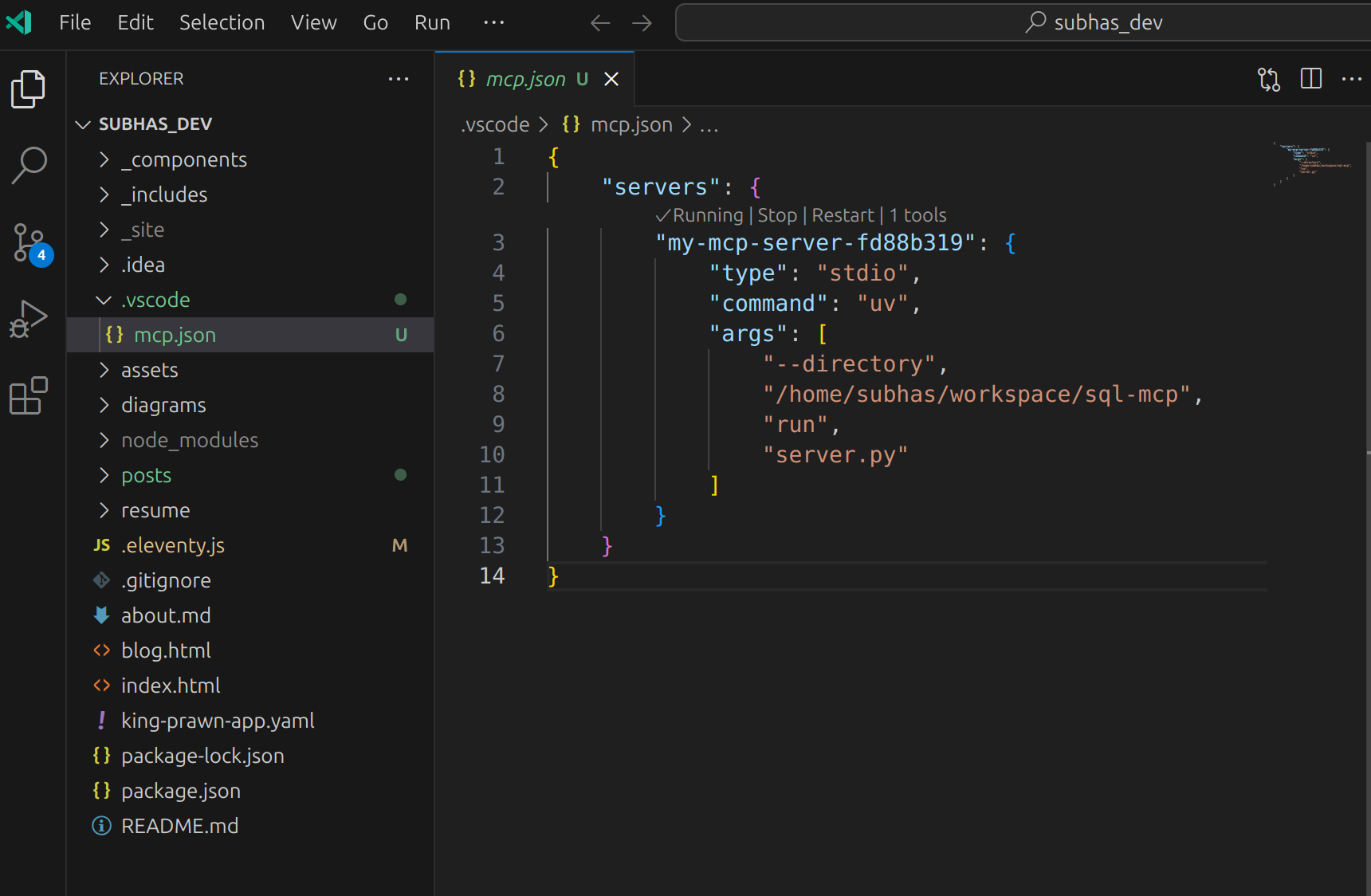
Task: Click the "server.py" string on line 10
Action: pos(835,454)
